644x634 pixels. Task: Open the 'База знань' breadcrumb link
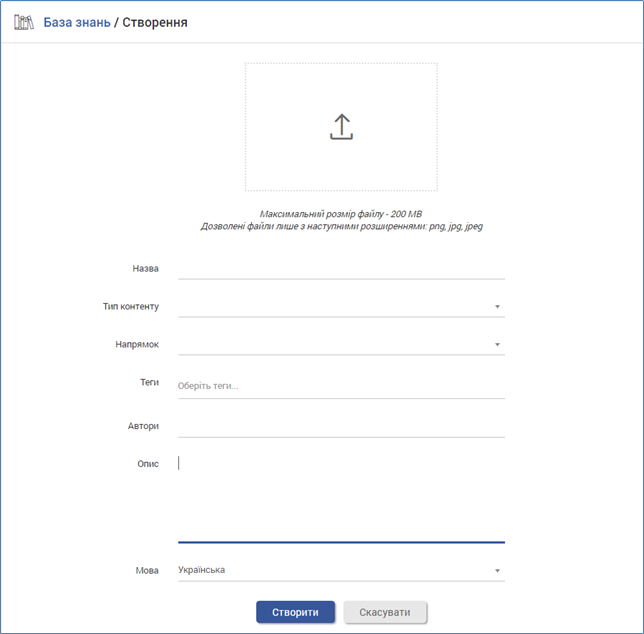[77, 22]
